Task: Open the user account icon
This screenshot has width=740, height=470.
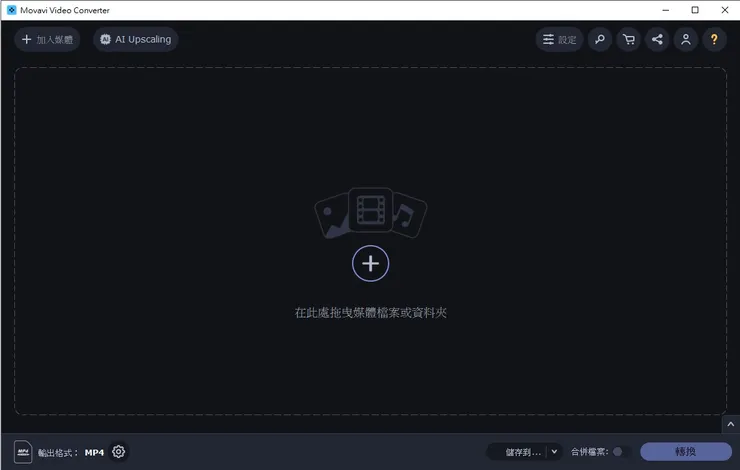Action: coord(686,40)
